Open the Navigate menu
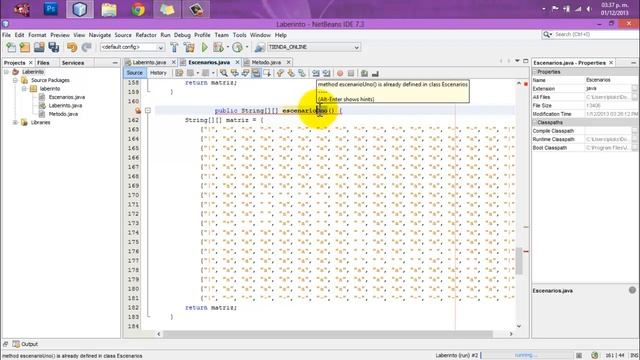The width and height of the screenshot is (640, 360). 100,35
